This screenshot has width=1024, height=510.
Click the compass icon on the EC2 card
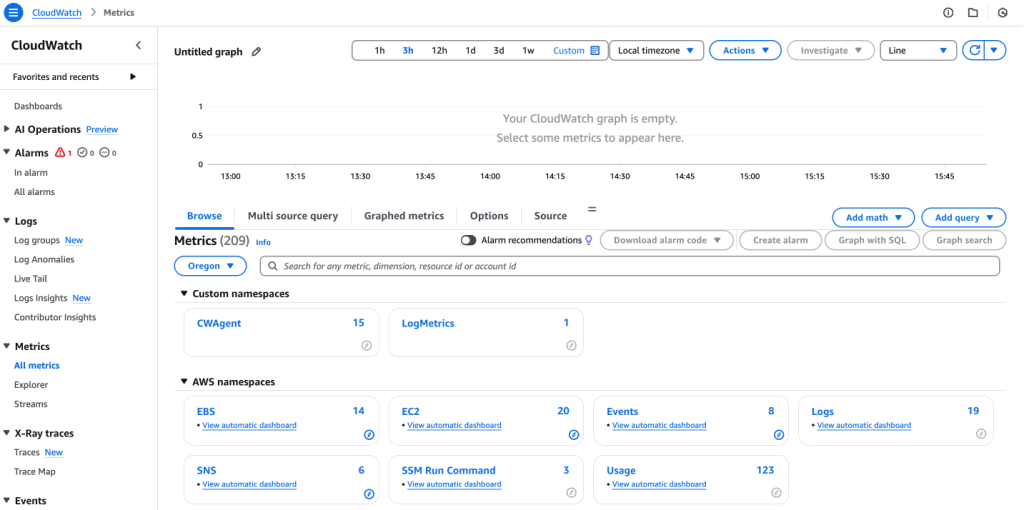[x=573, y=435]
